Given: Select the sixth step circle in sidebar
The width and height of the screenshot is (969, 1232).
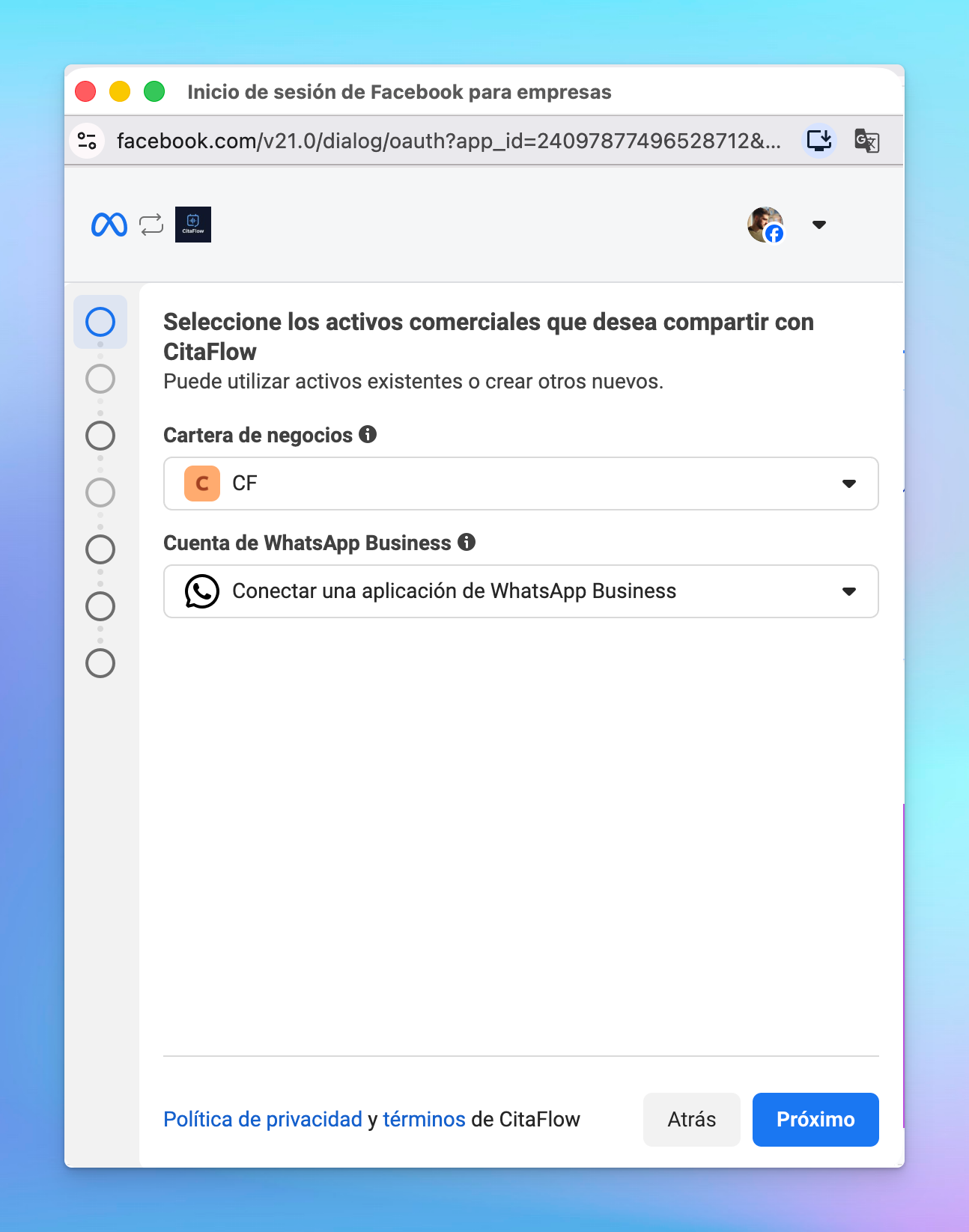Looking at the screenshot, I should [x=100, y=606].
